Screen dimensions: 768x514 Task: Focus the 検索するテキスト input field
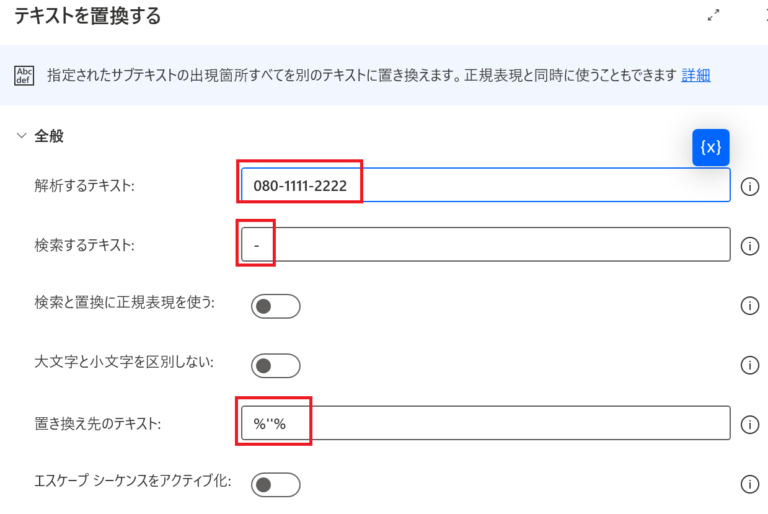[484, 245]
